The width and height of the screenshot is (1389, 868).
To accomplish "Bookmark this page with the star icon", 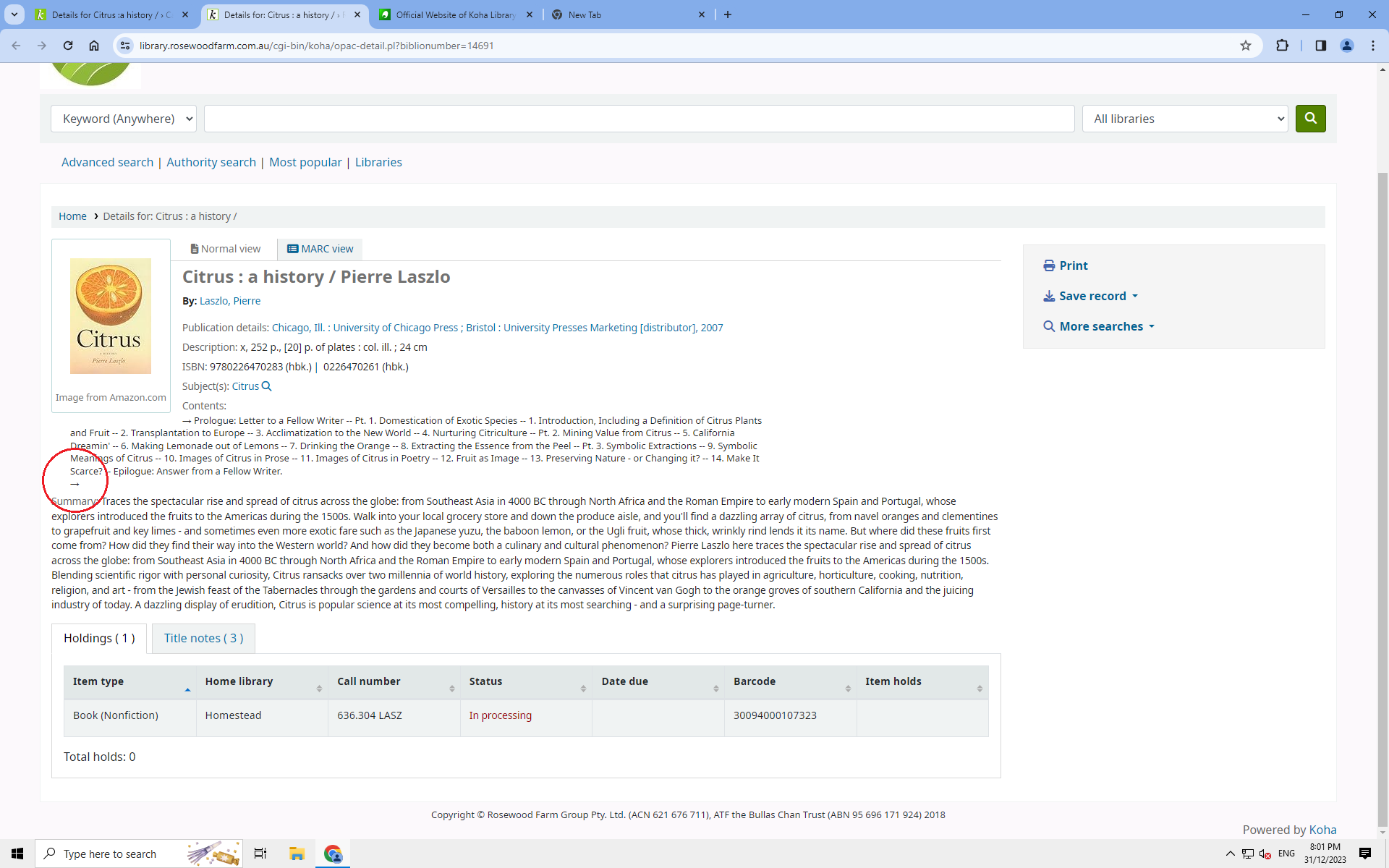I will pos(1245,46).
